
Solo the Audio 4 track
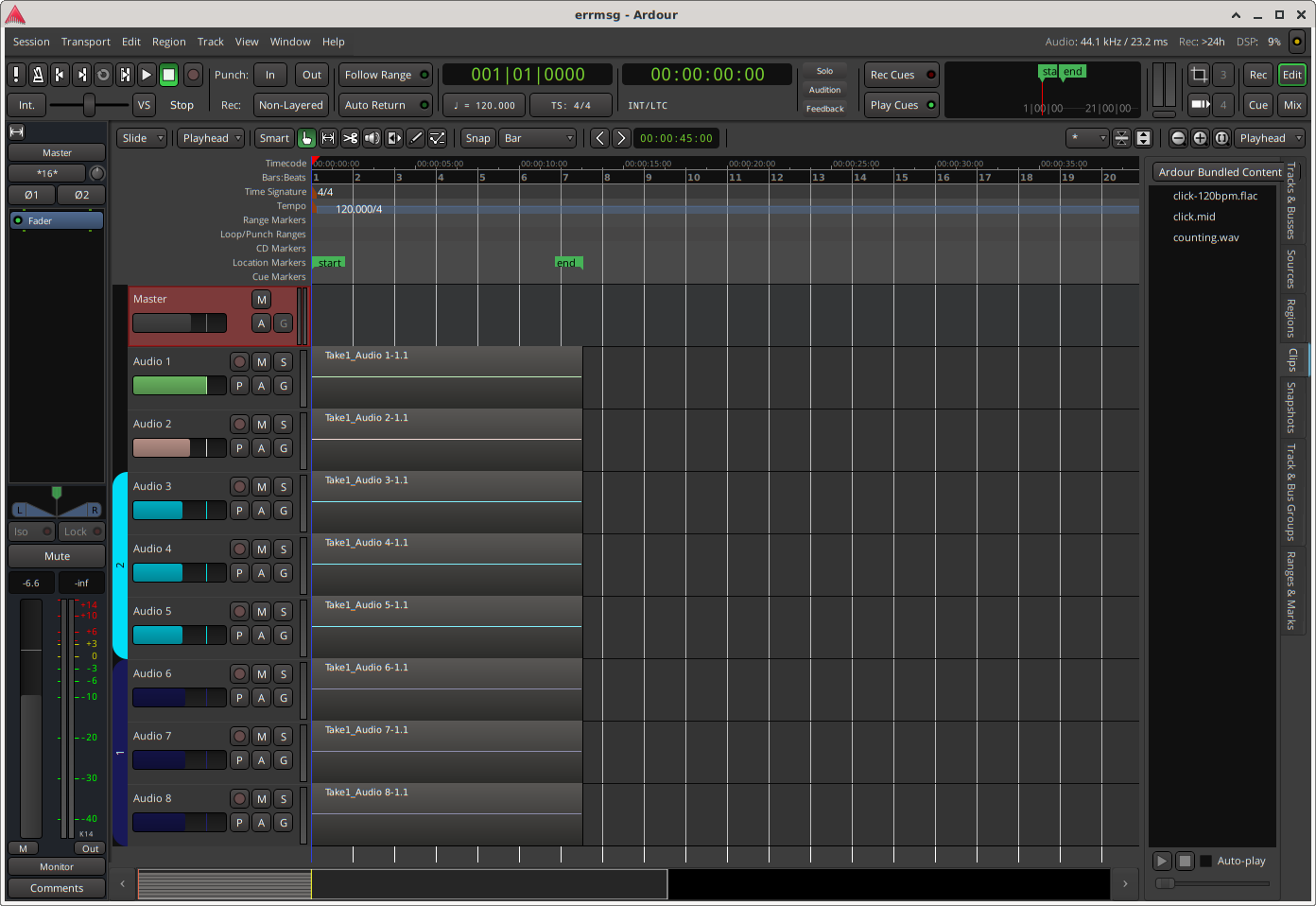pyautogui.click(x=284, y=549)
